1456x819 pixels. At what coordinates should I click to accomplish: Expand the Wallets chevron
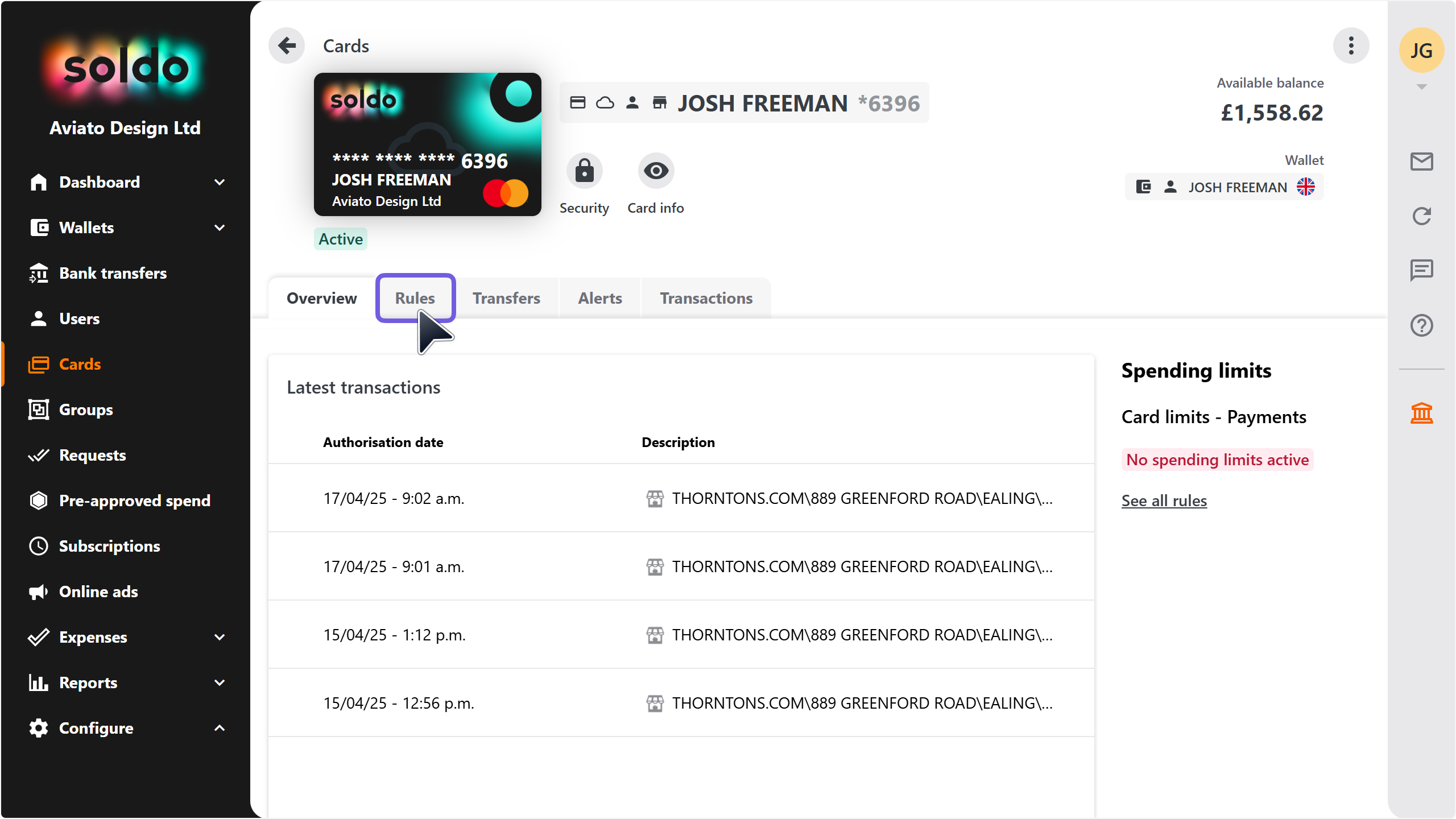220,227
